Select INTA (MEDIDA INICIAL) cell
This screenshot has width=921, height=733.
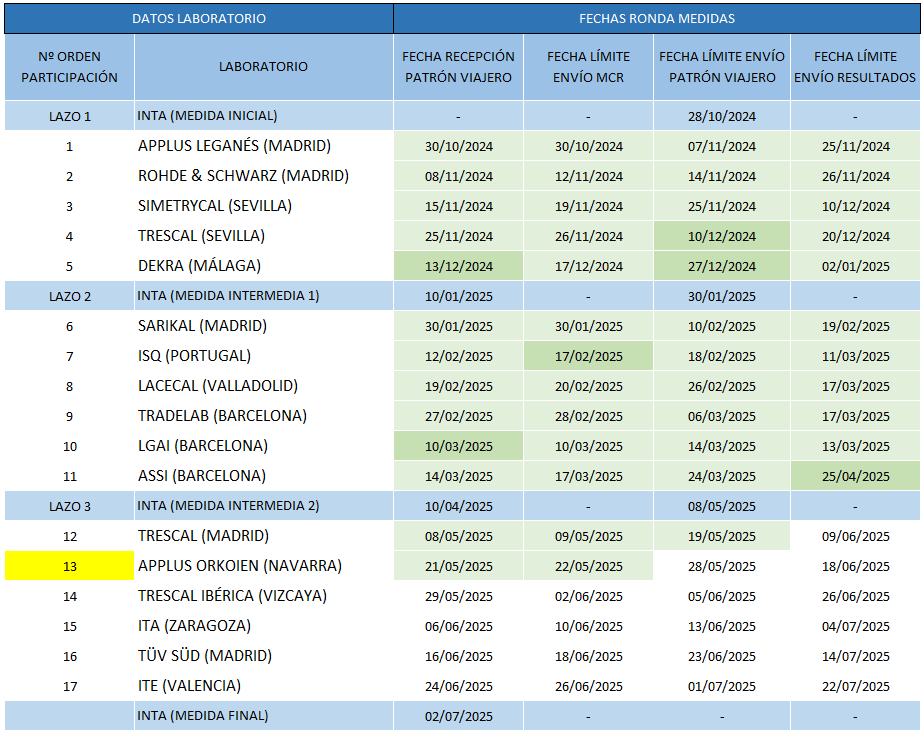pyautogui.click(x=264, y=116)
